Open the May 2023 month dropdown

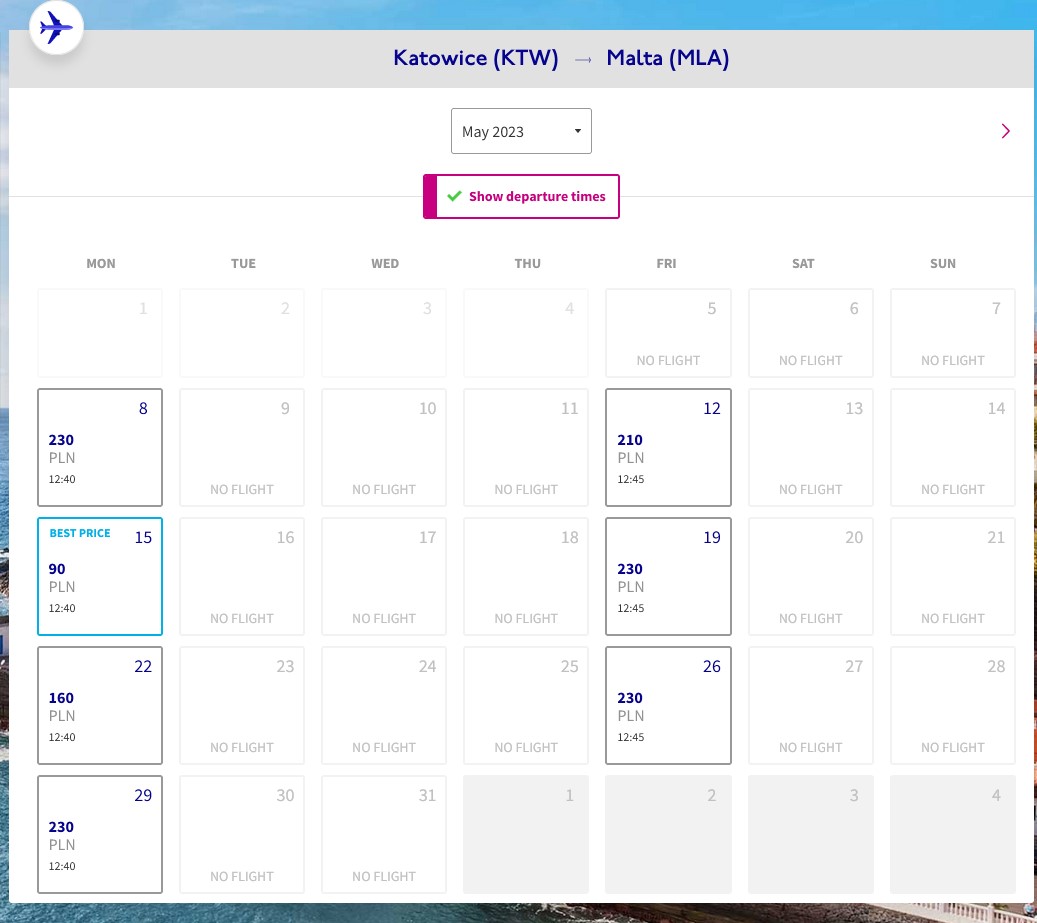[521, 131]
